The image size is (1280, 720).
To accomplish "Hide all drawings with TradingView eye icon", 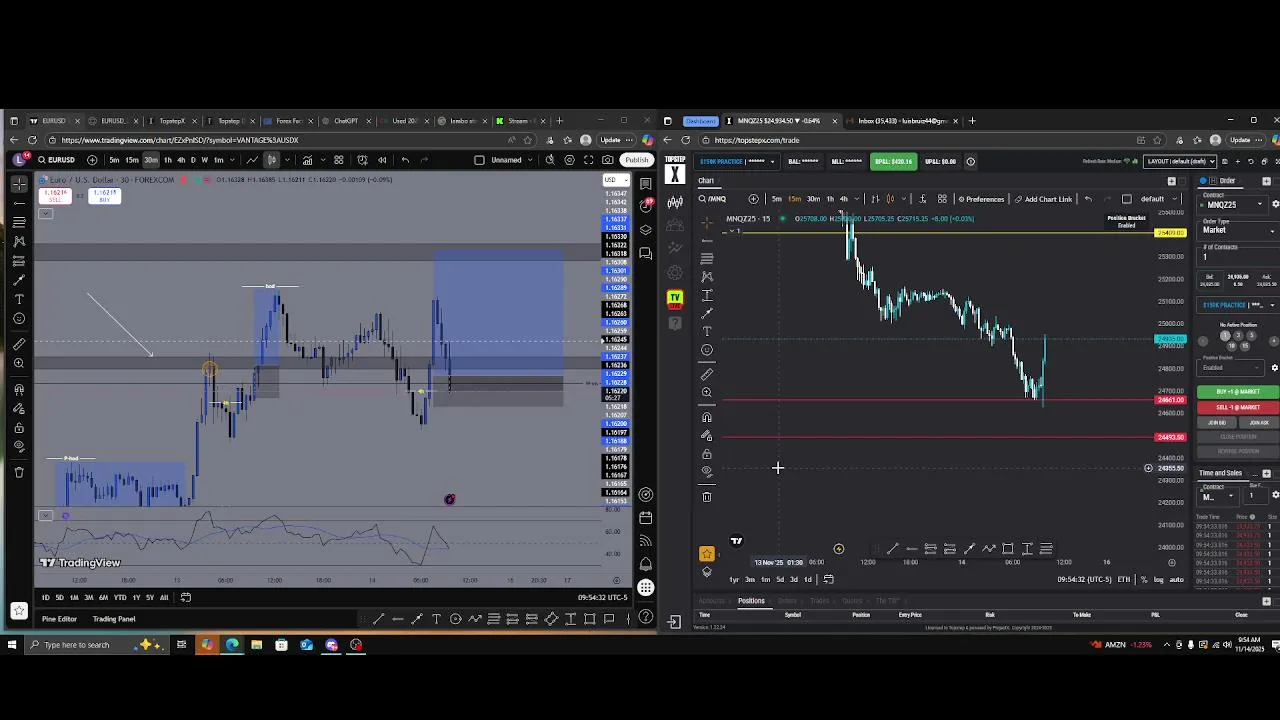I will tap(19, 446).
